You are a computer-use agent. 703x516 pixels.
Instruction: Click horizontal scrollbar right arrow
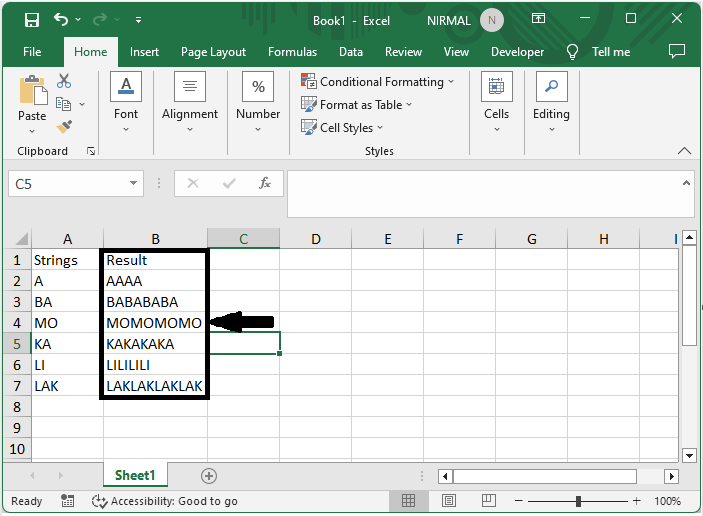pyautogui.click(x=671, y=476)
